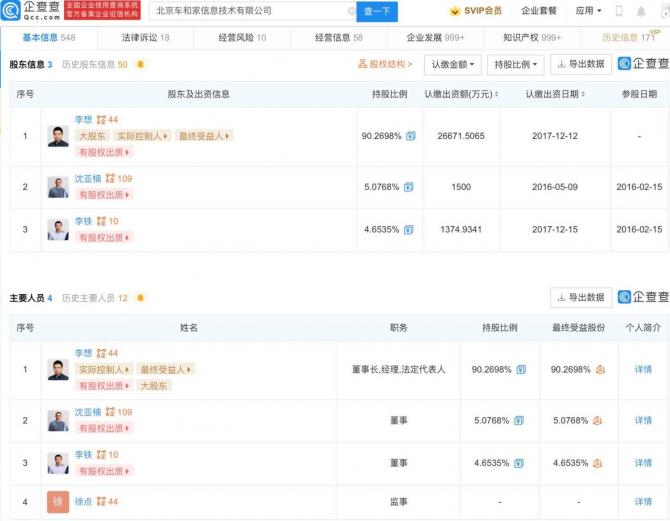Open share detail icon next to 5.0768% in shareholder table
670x521 pixels.
[408, 187]
